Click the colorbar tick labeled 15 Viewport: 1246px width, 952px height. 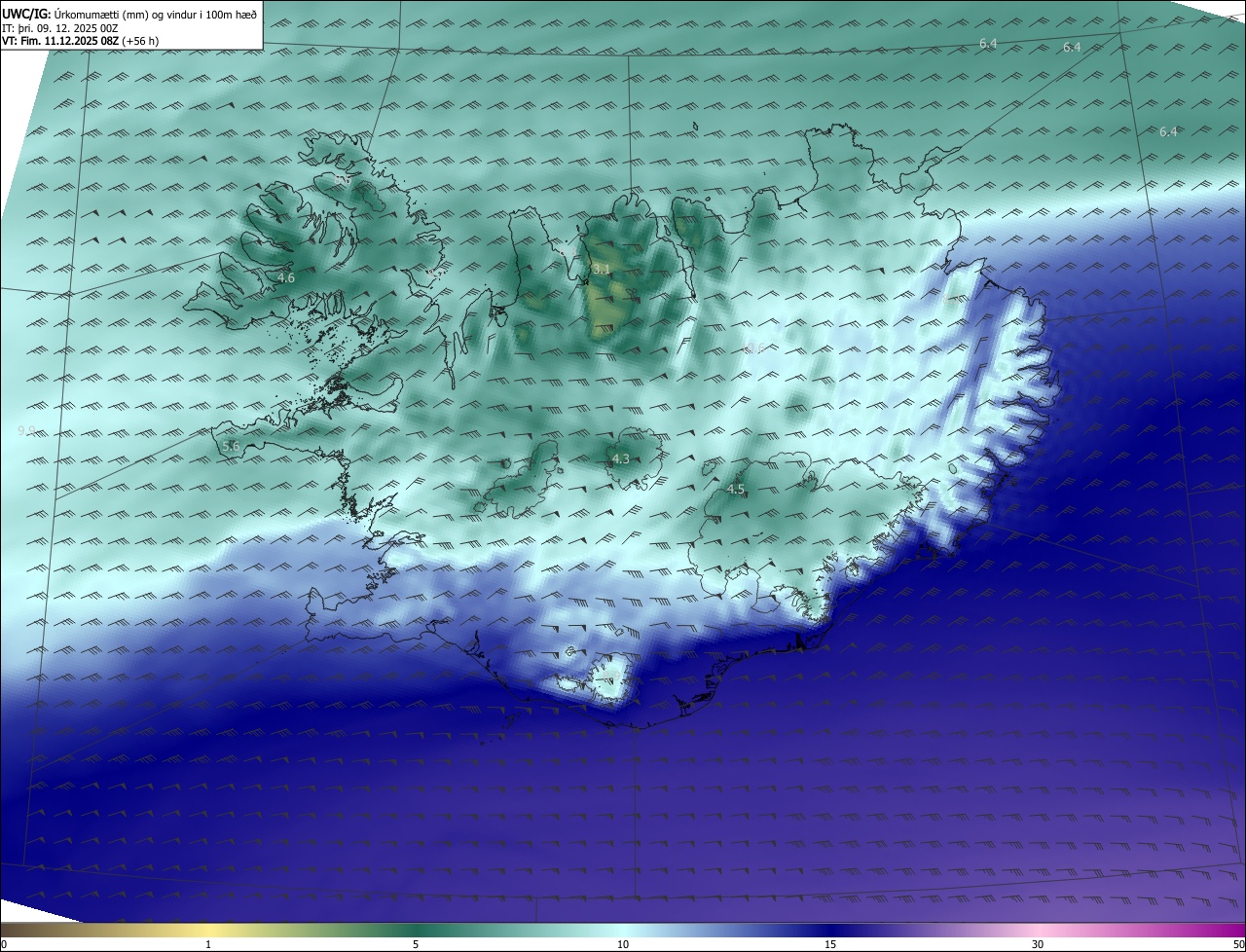click(830, 944)
